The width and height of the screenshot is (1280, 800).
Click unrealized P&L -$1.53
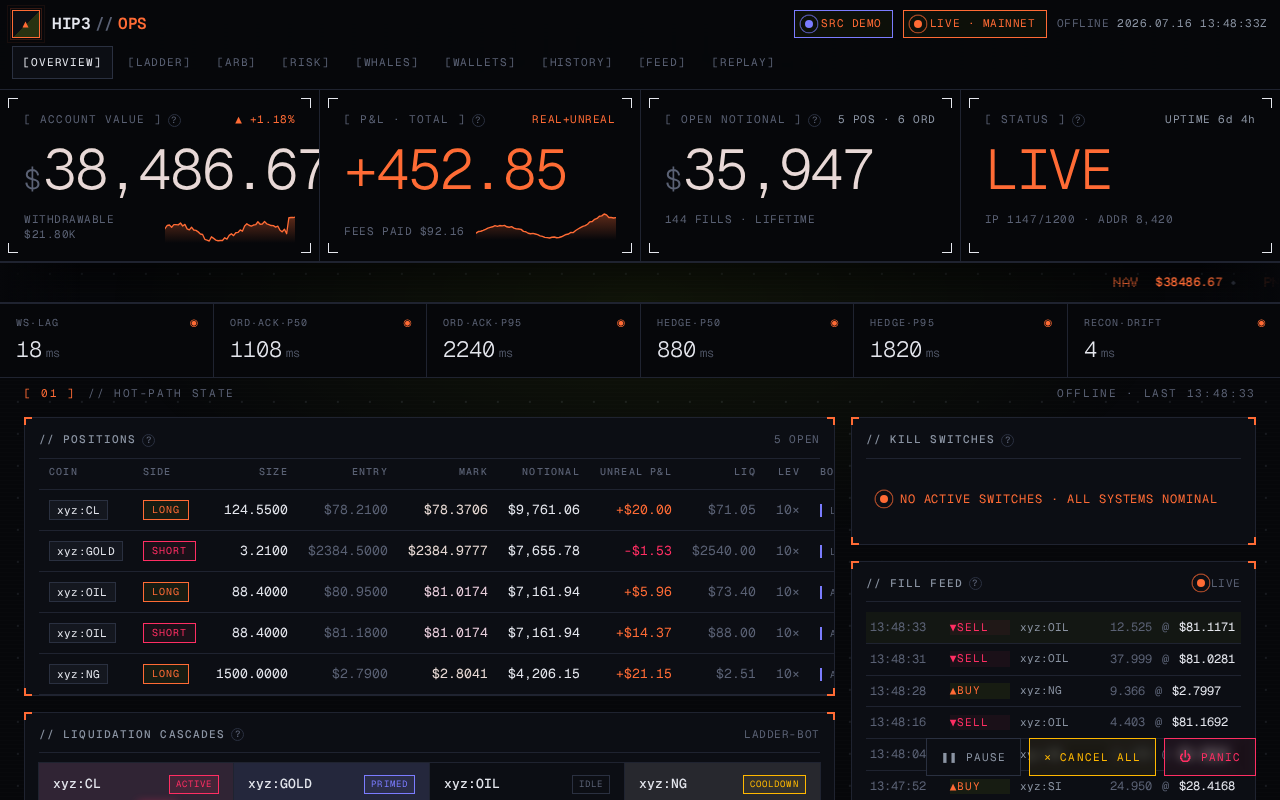(x=648, y=551)
